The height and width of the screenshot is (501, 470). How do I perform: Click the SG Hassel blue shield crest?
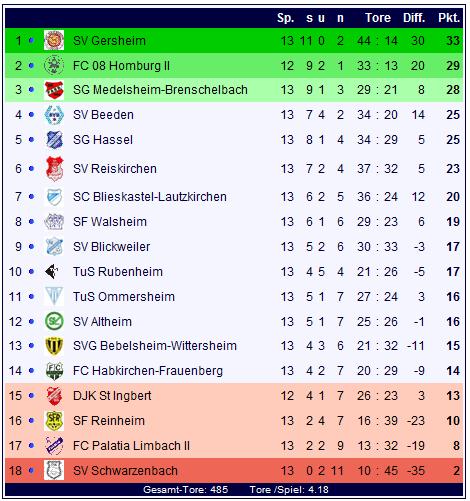(x=54, y=140)
